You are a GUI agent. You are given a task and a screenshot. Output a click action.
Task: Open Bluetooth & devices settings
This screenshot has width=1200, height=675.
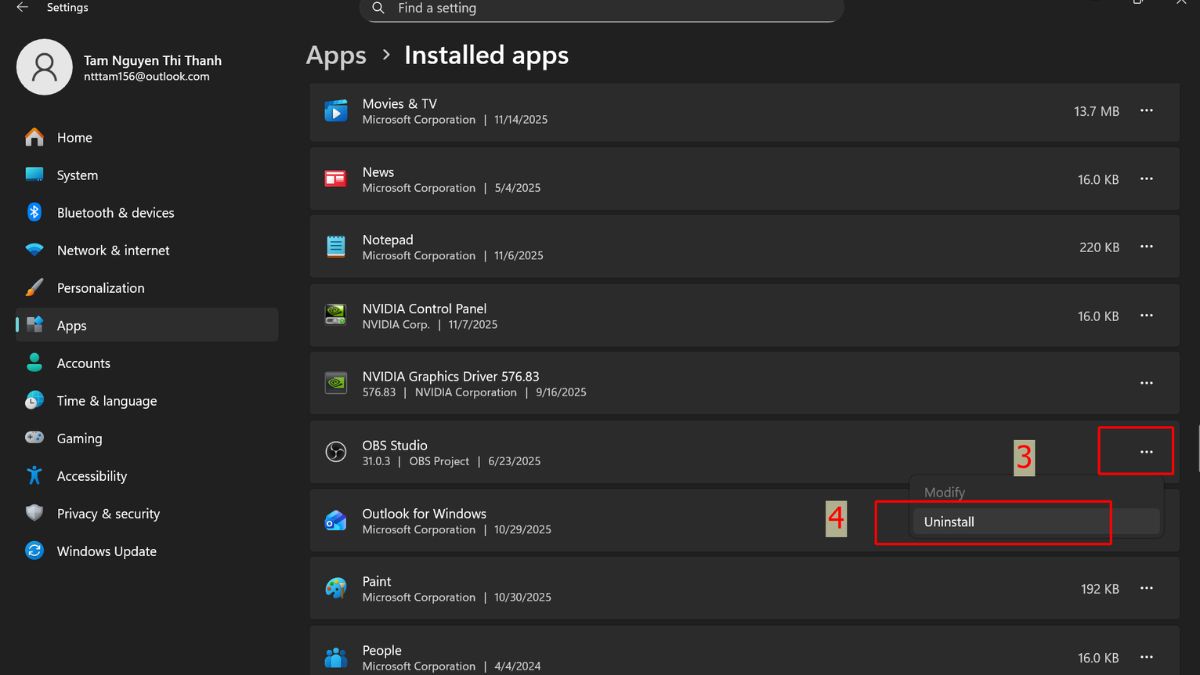(115, 213)
